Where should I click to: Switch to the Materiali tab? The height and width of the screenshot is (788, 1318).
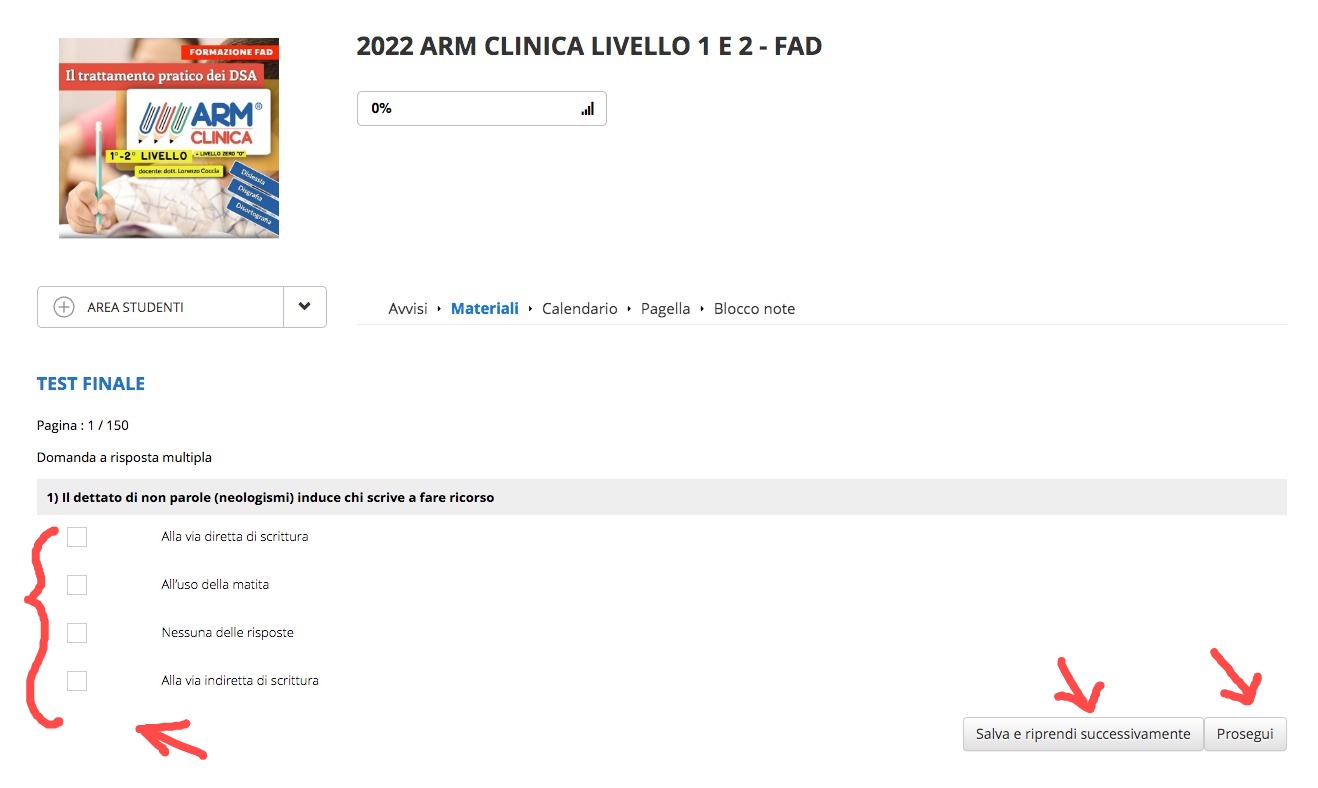pos(485,309)
